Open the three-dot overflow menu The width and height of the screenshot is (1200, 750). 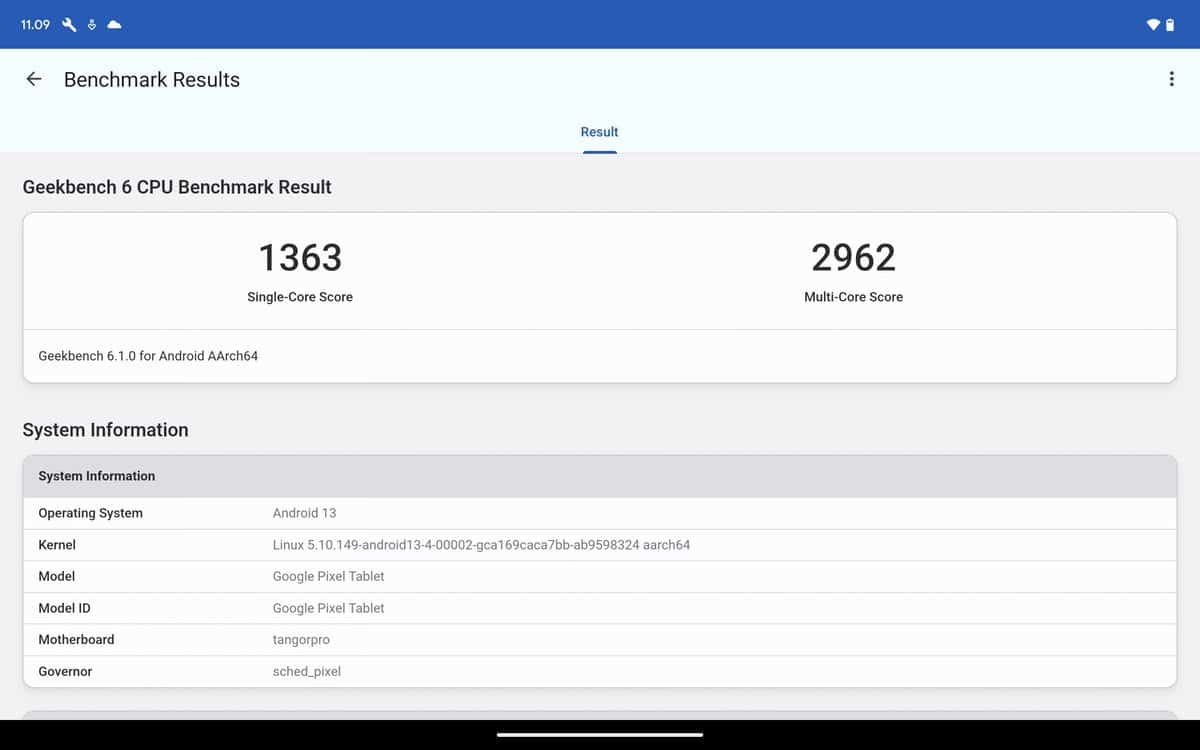click(x=1171, y=79)
